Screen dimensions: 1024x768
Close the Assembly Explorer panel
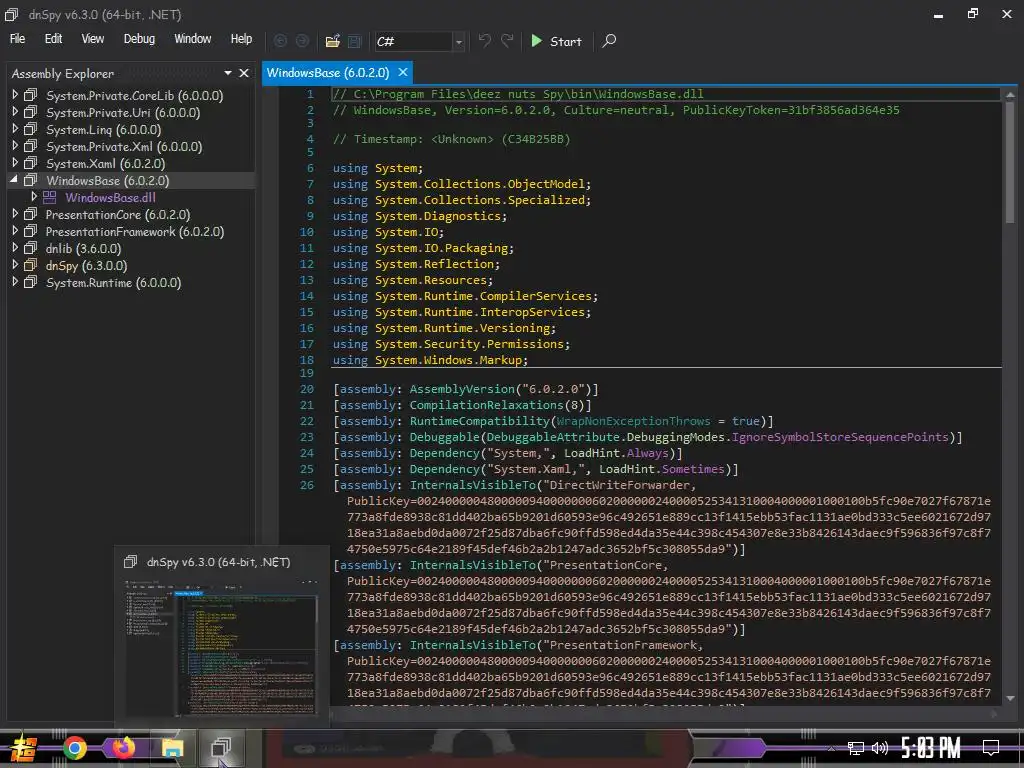244,73
